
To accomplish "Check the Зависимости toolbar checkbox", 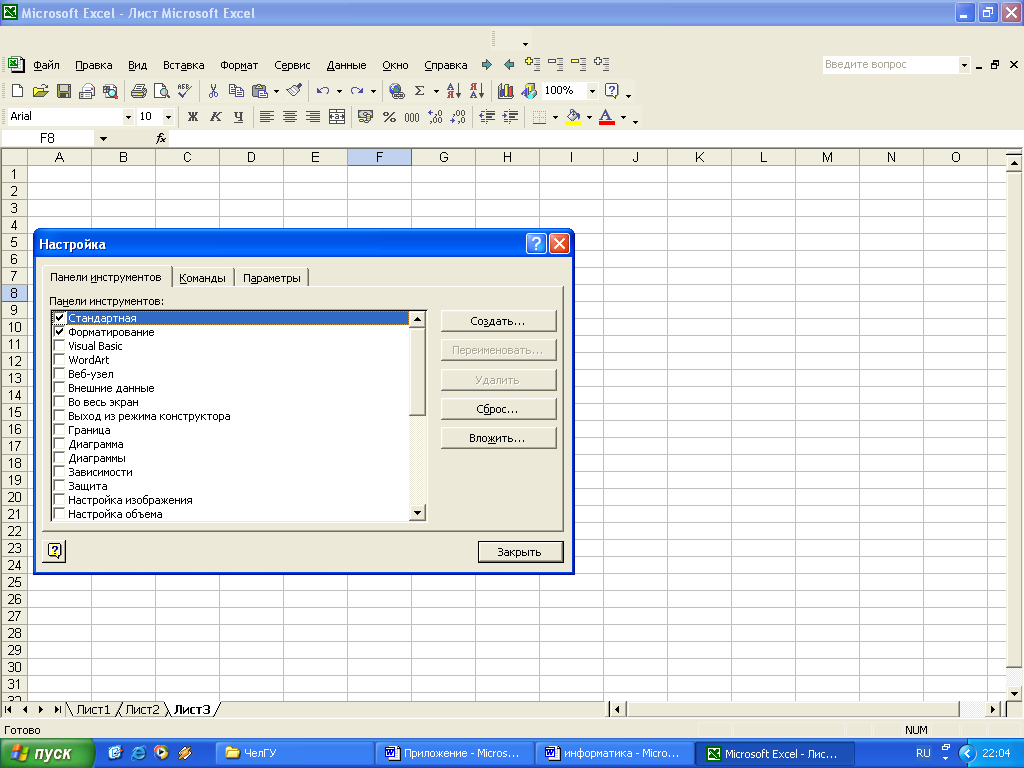I will (59, 472).
